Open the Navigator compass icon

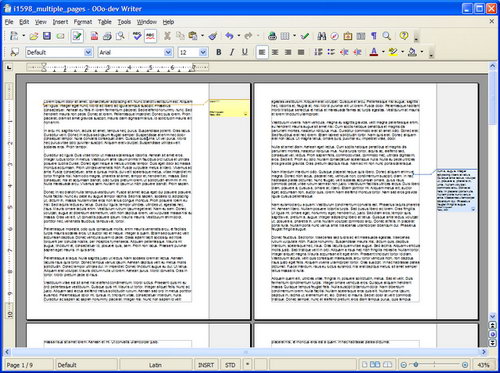point(335,36)
